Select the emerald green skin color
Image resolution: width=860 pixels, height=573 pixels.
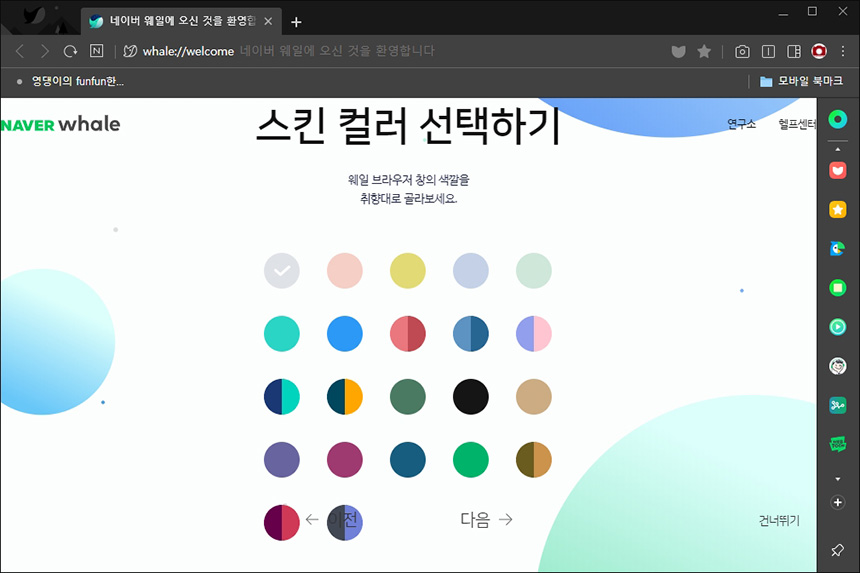pos(471,460)
